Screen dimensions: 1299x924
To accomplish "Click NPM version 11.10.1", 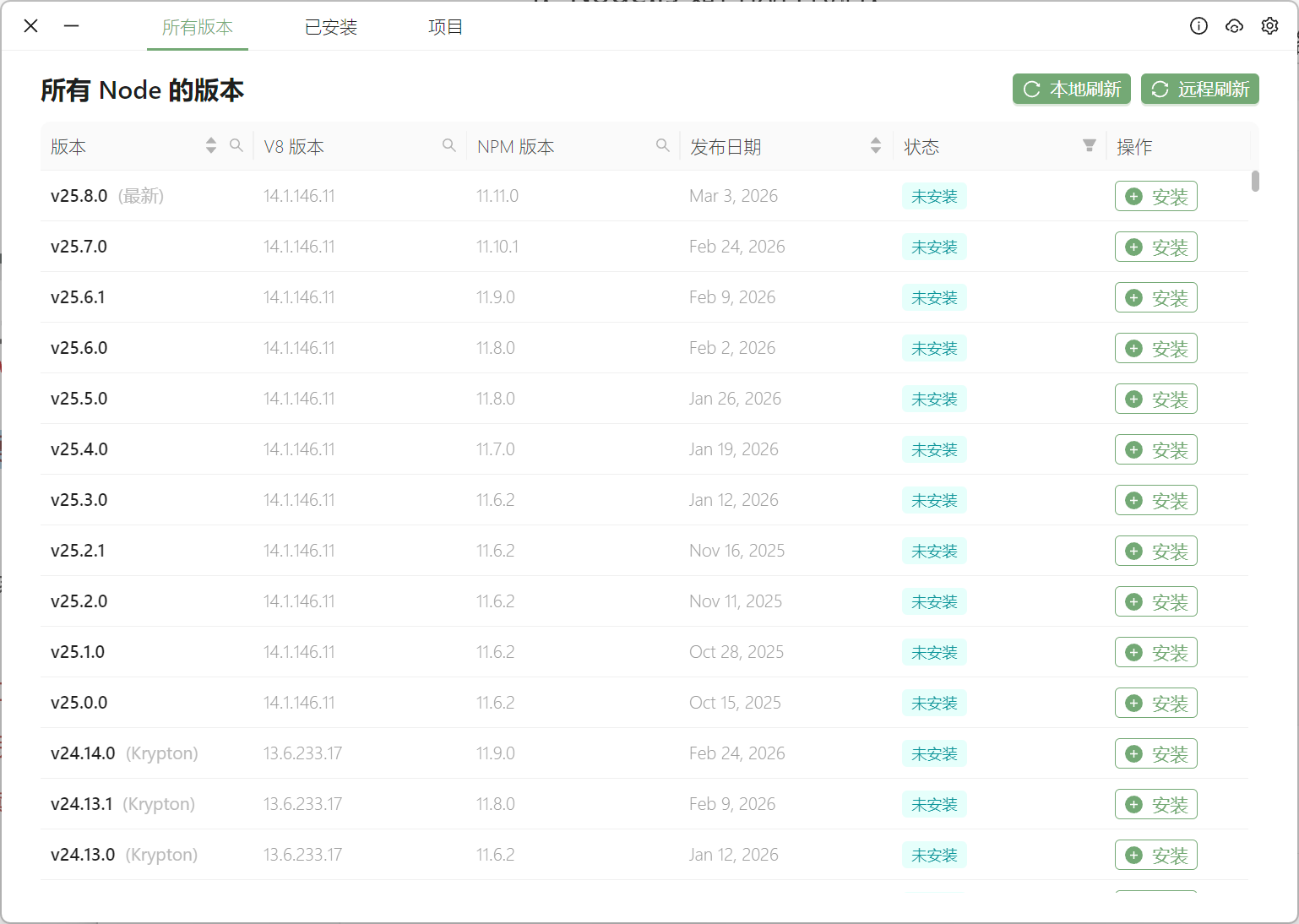I will 497,247.
